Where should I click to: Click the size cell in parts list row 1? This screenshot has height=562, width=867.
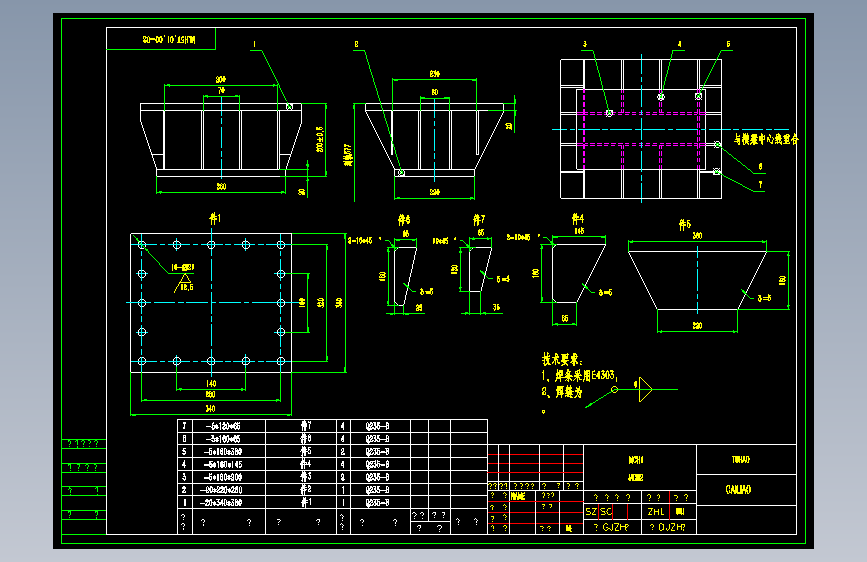point(229,503)
